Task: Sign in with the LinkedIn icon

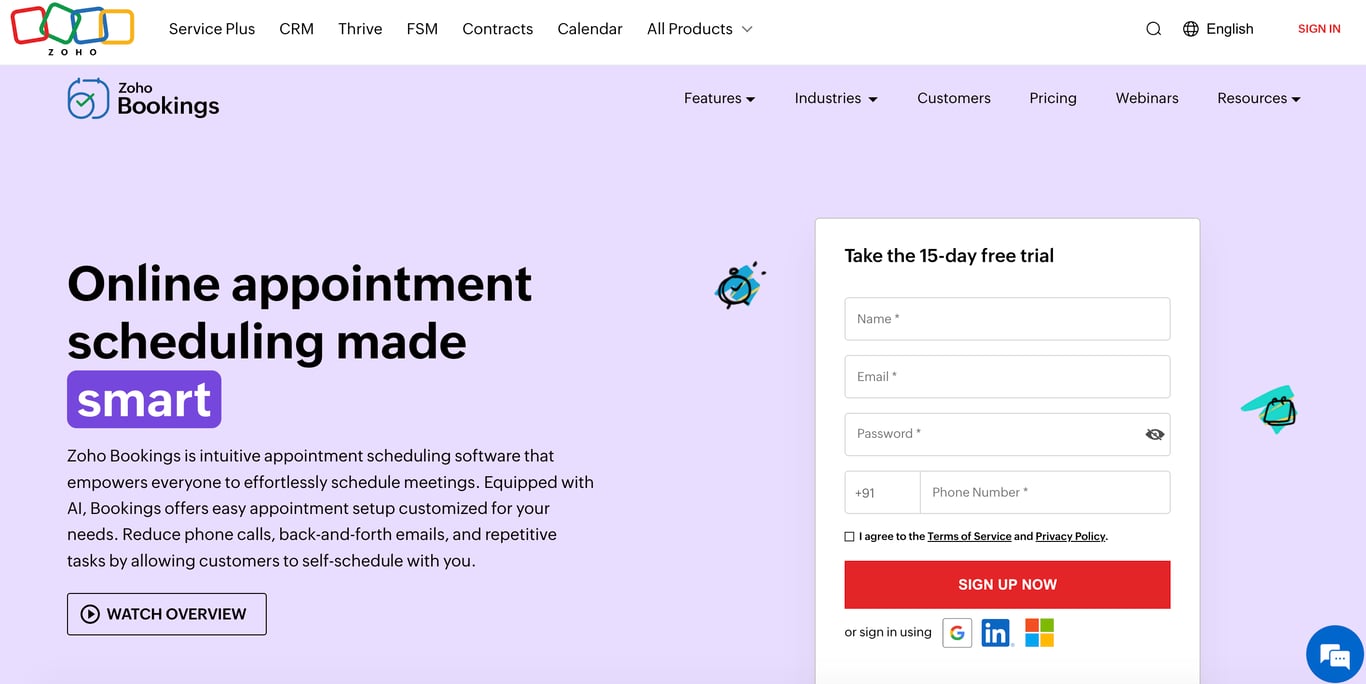Action: 996,632
